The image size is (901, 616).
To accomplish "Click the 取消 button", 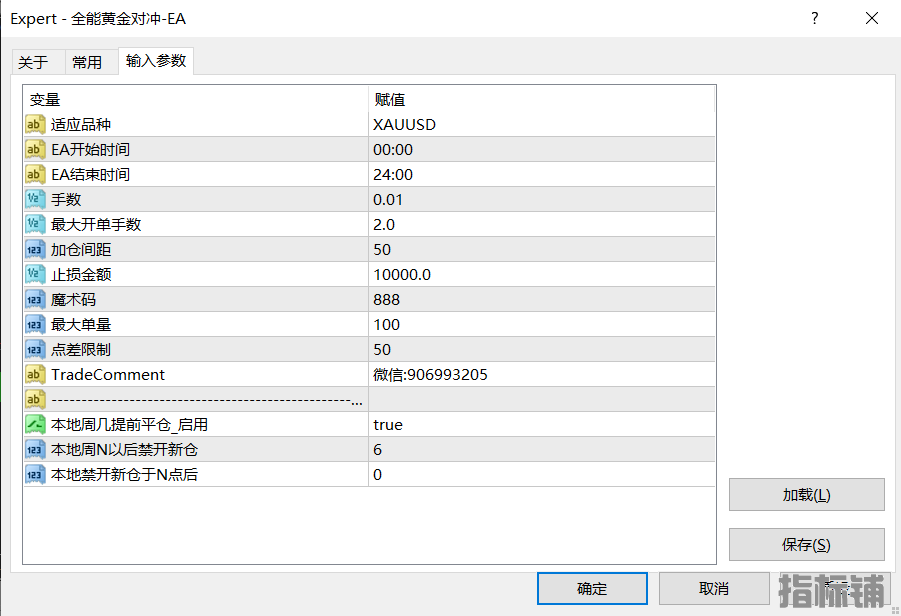I will point(714,588).
